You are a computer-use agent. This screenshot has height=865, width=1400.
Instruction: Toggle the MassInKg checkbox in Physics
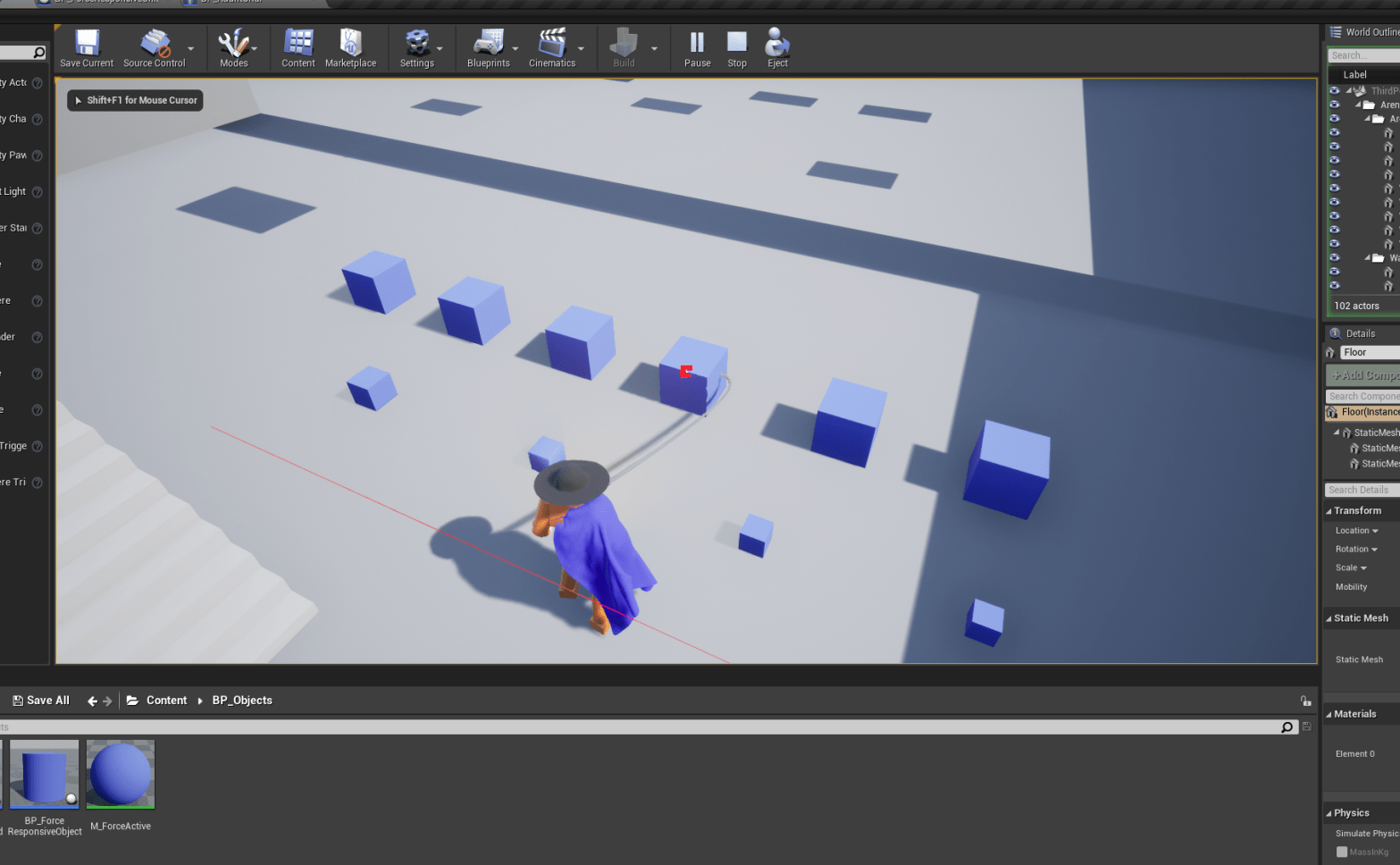[x=1341, y=852]
